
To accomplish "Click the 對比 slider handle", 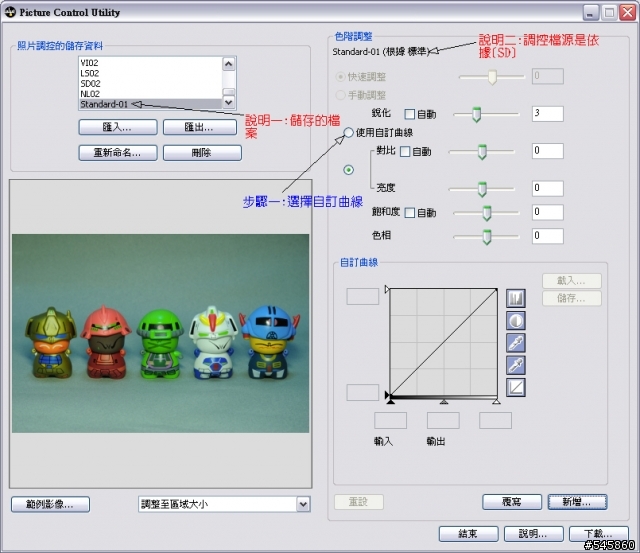I will coord(482,152).
